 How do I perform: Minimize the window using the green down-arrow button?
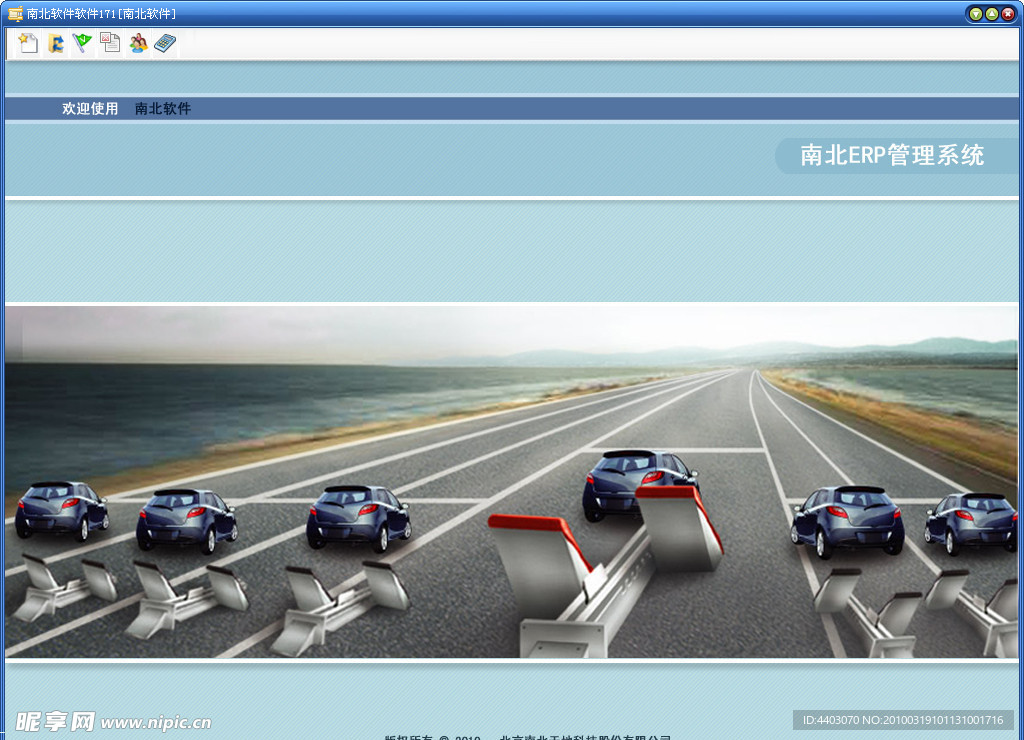pyautogui.click(x=976, y=14)
